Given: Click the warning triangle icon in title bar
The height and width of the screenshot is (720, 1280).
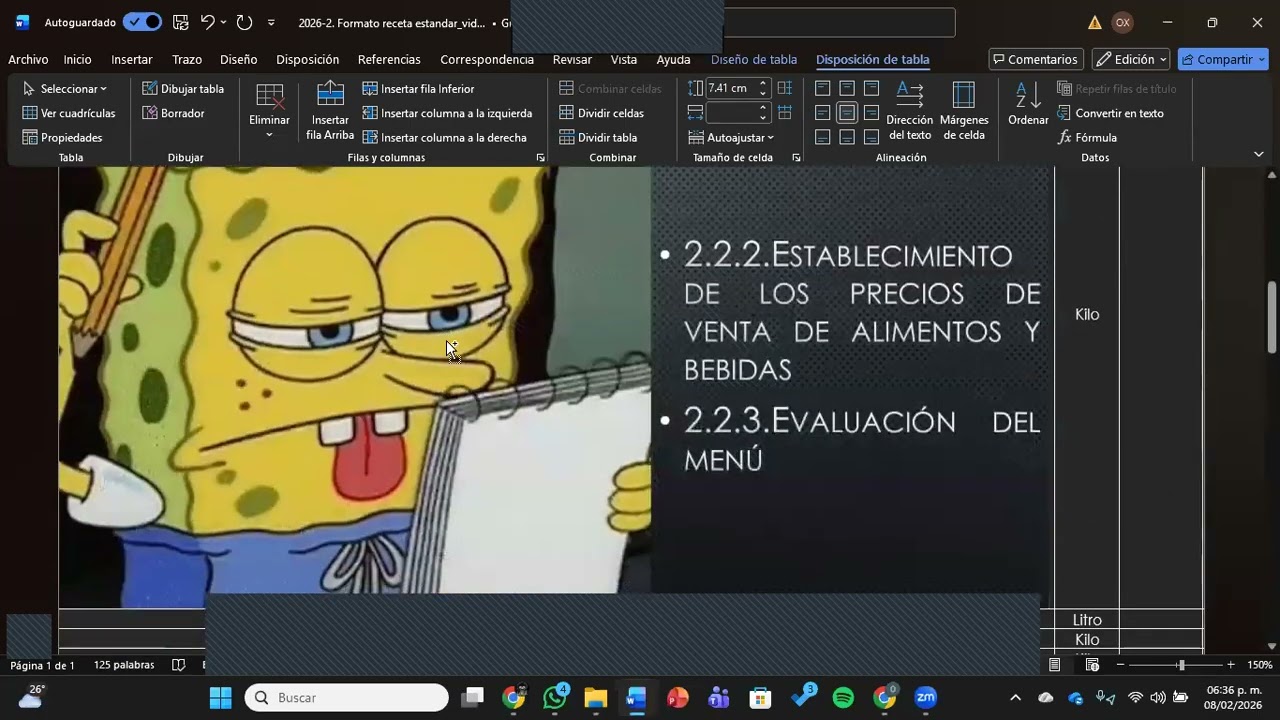Looking at the screenshot, I should tap(1095, 22).
